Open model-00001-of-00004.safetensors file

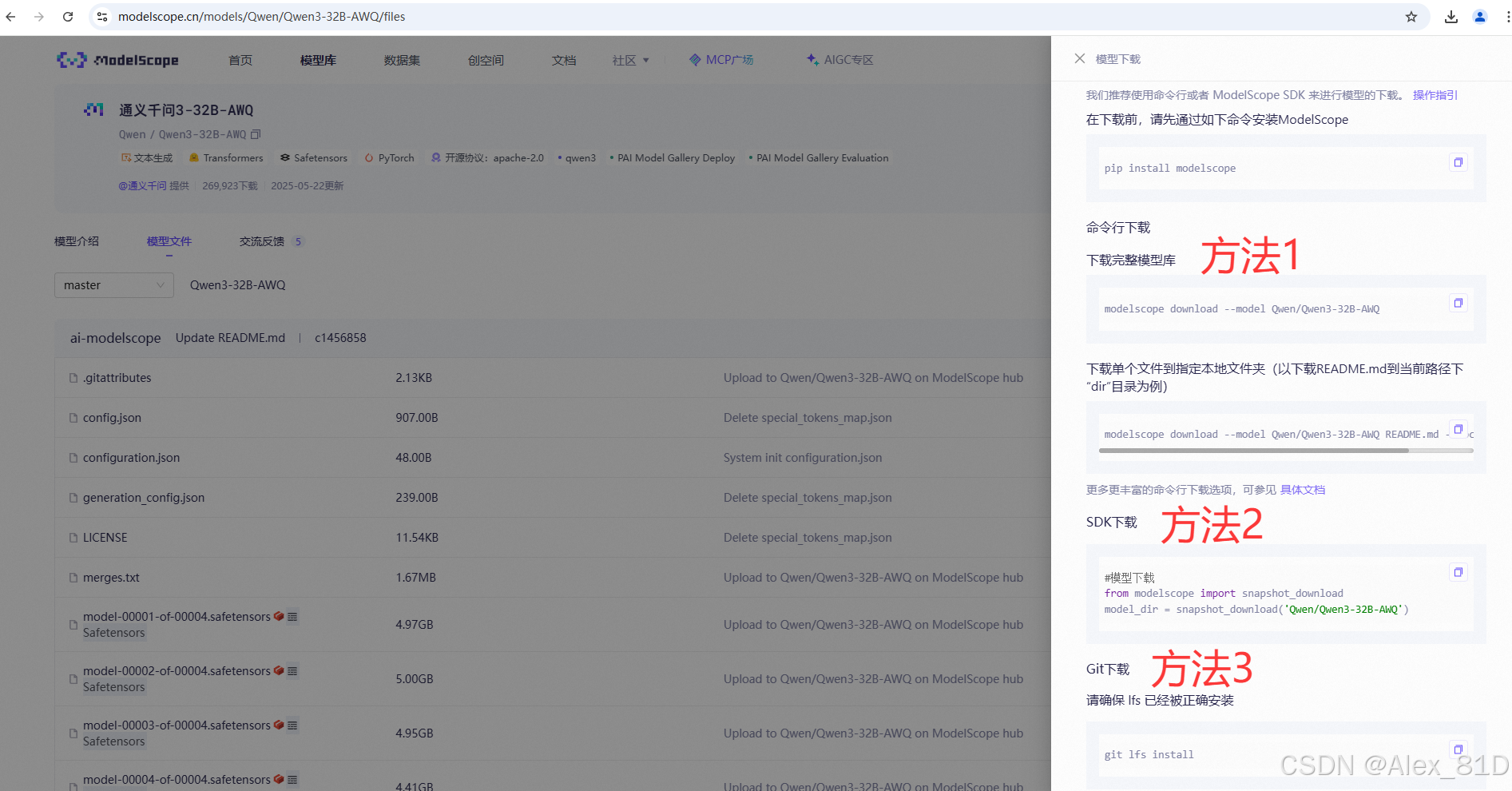click(x=177, y=617)
